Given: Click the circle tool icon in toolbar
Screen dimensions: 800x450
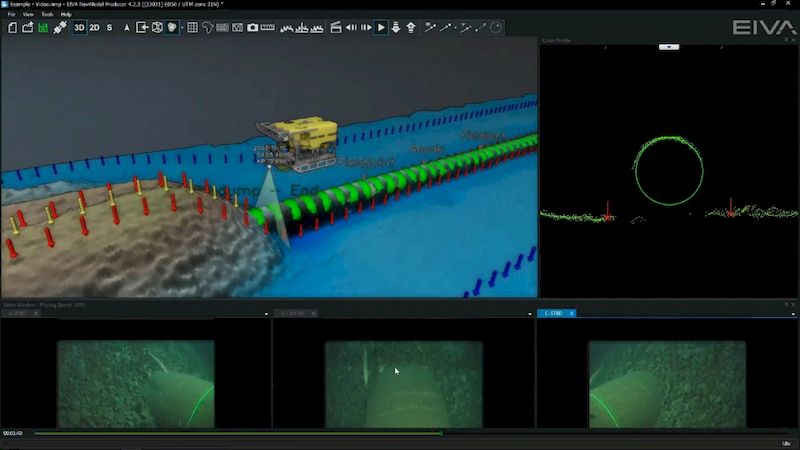Looking at the screenshot, I should coord(496,28).
